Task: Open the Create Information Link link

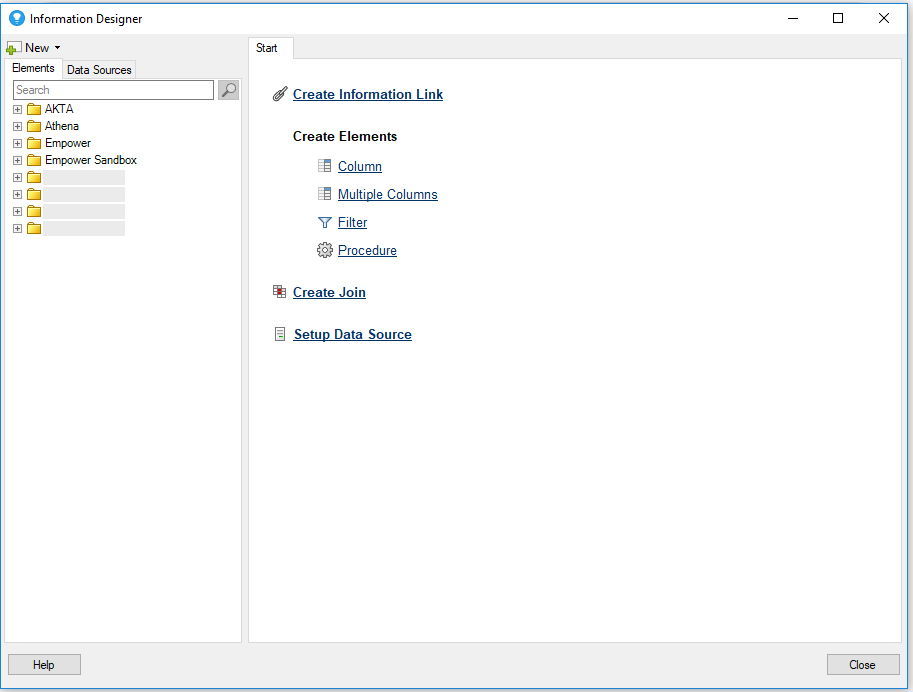Action: click(x=367, y=94)
